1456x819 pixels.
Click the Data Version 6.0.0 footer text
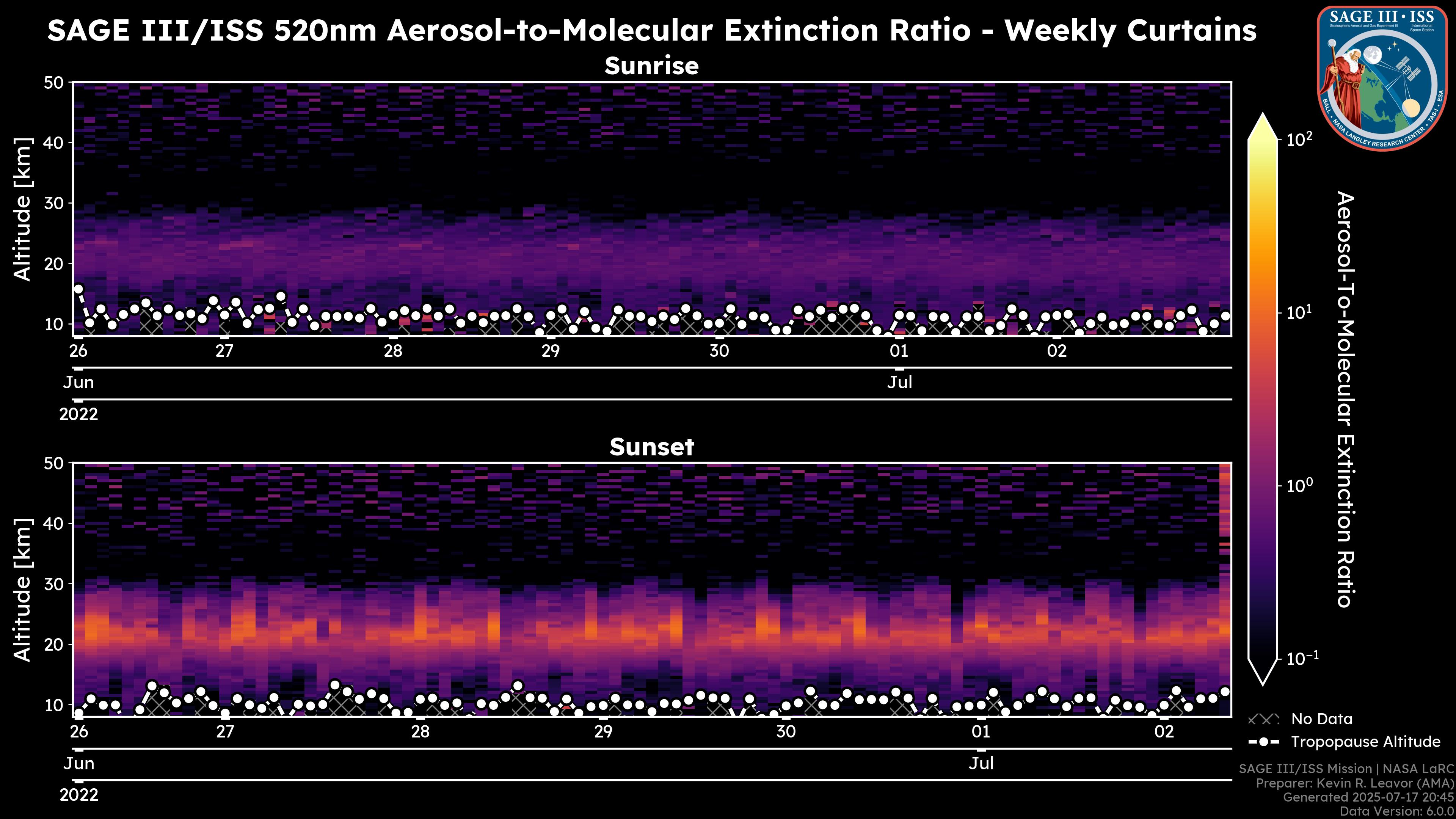click(1397, 812)
